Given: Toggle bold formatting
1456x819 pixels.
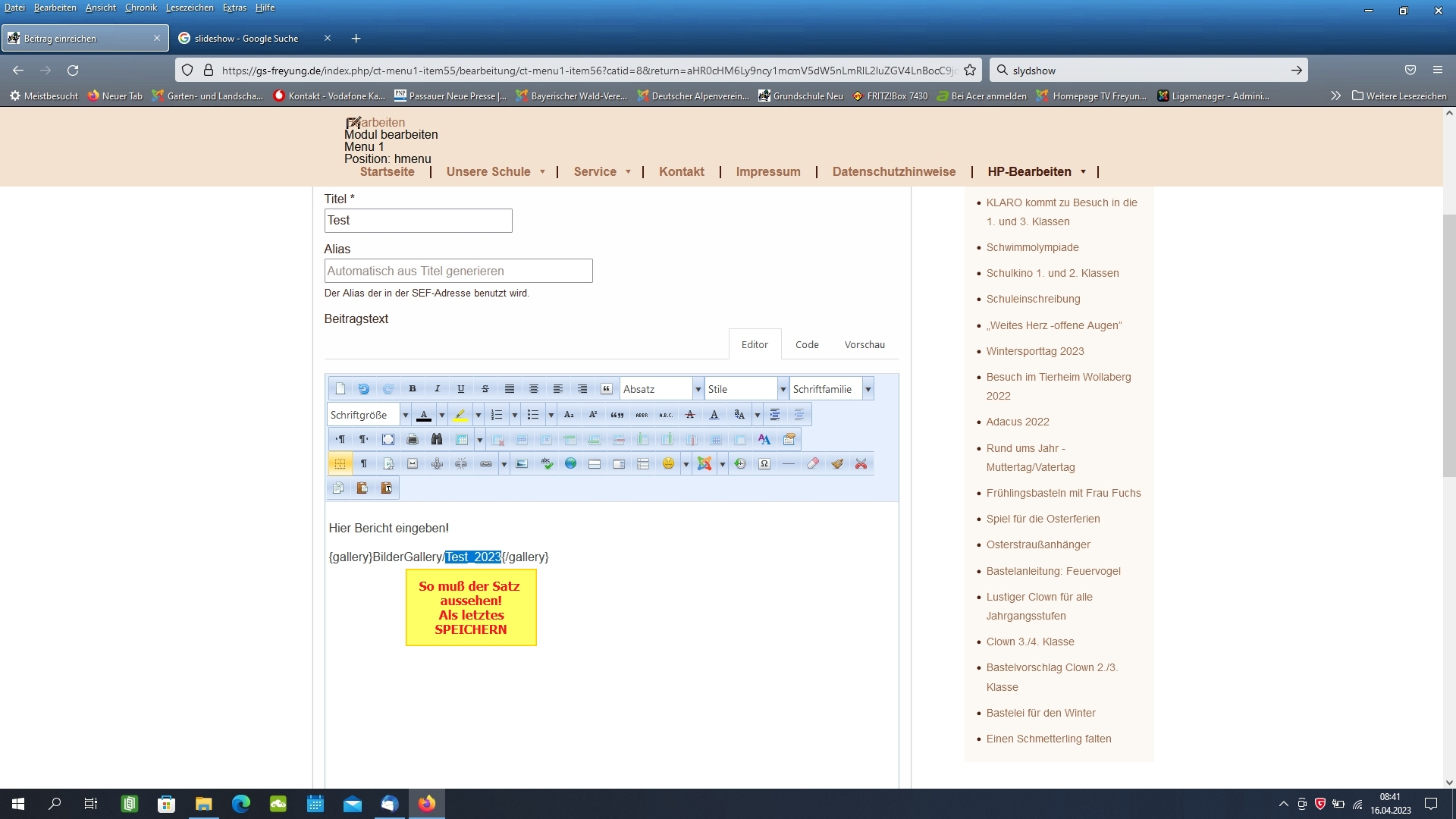Looking at the screenshot, I should 413,389.
